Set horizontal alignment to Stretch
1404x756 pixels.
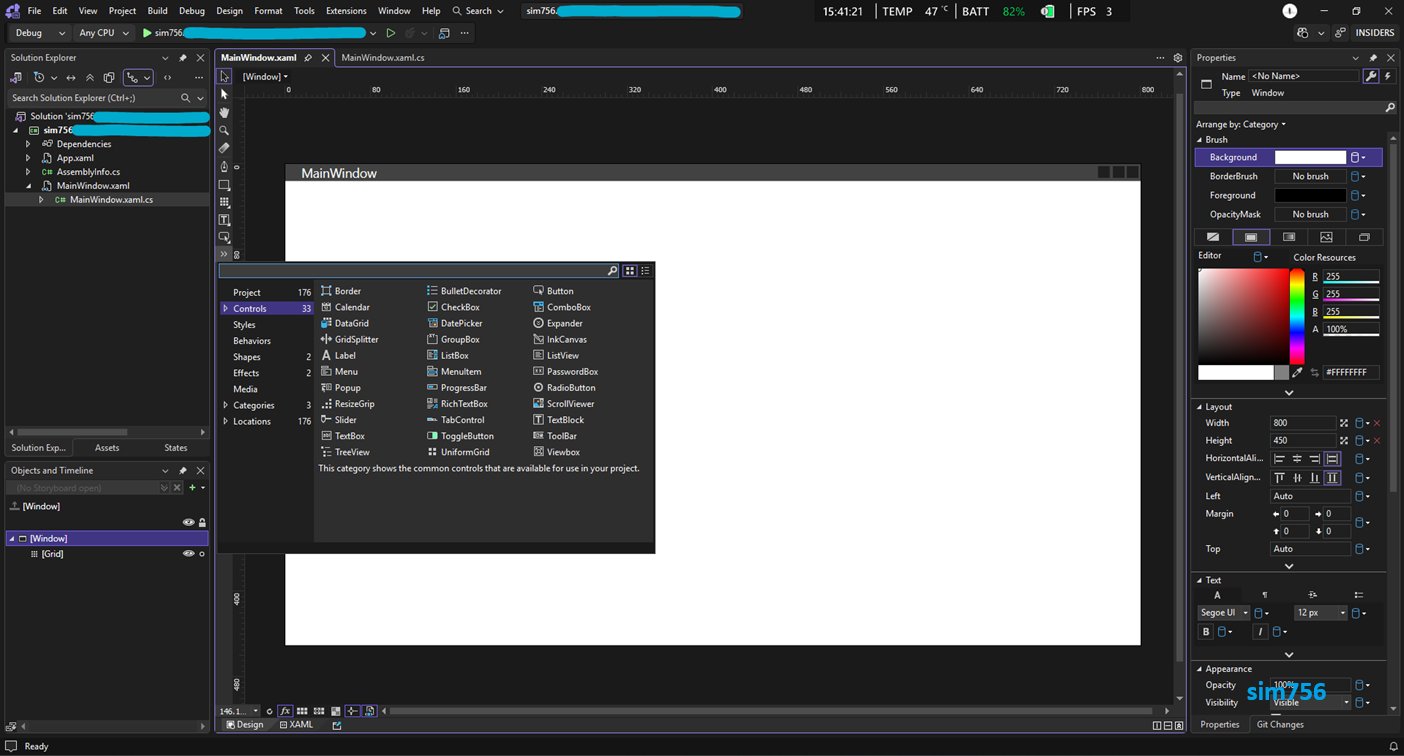pos(1332,459)
